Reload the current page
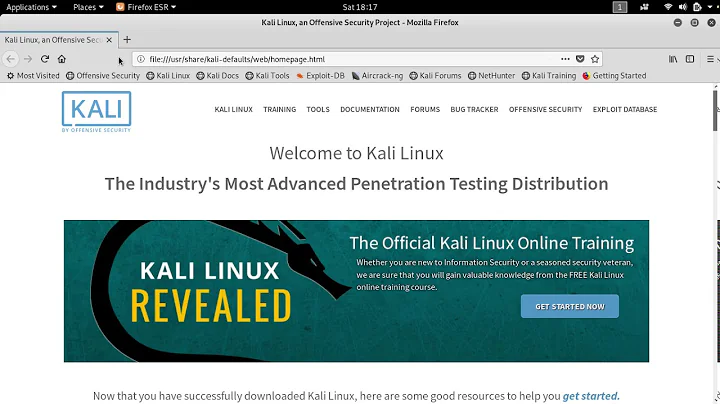Image resolution: width=720 pixels, height=404 pixels. click(45, 59)
